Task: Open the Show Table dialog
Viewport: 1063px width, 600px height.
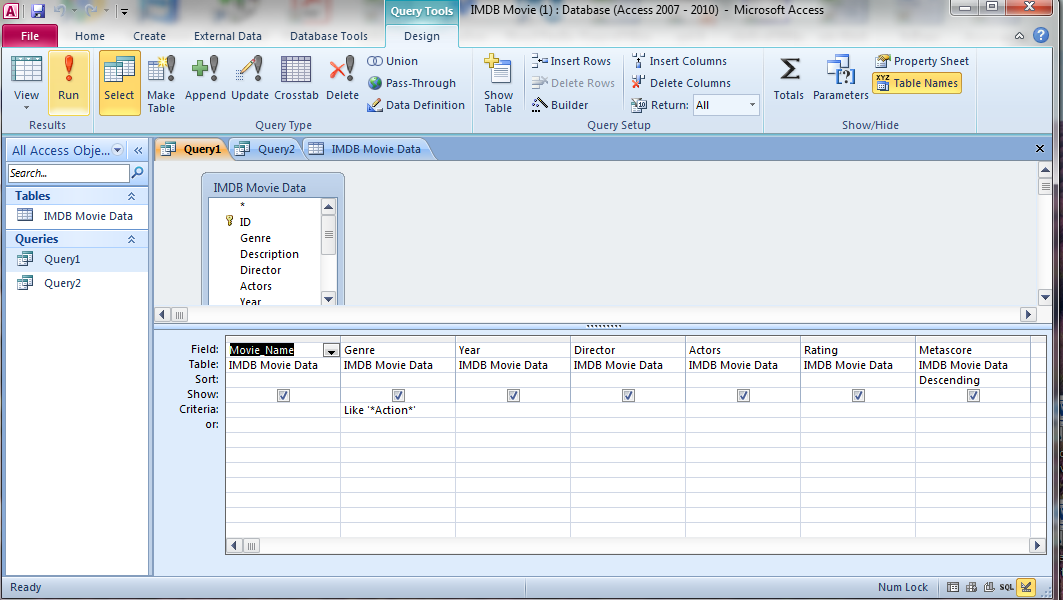Action: (x=497, y=83)
